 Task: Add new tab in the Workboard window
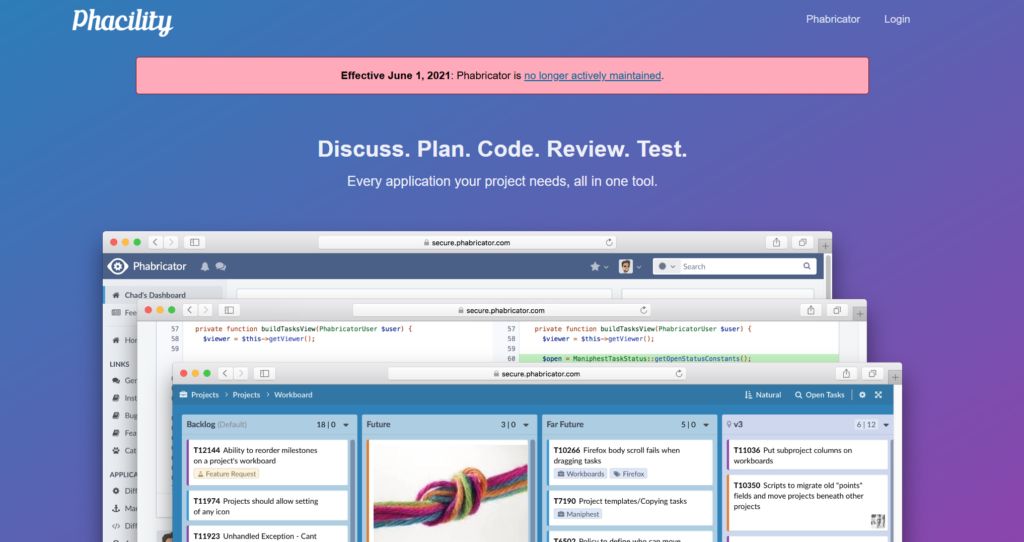point(895,377)
